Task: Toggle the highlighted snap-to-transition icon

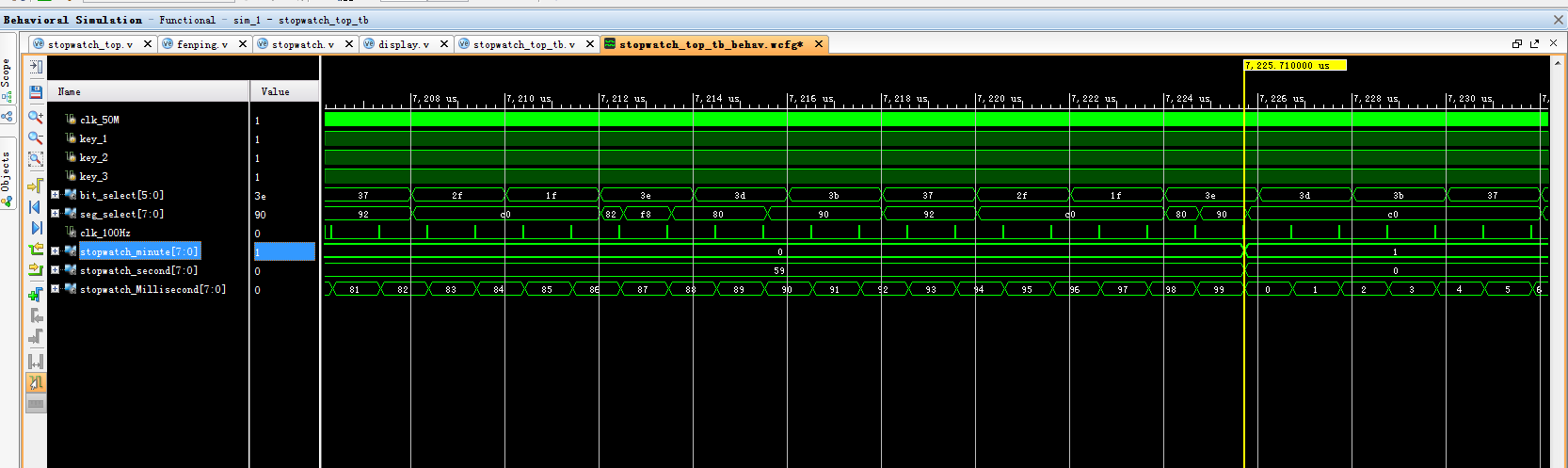Action: coord(36,382)
